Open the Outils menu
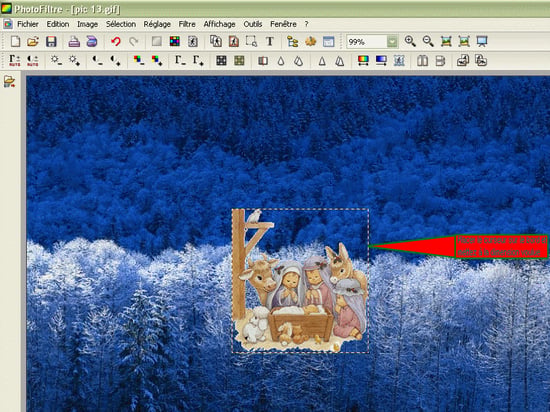The image size is (550, 412). click(x=253, y=24)
